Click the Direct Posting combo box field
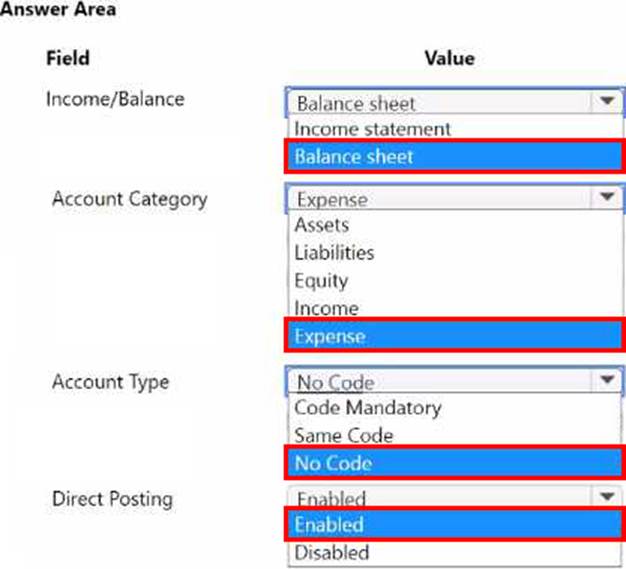This screenshot has width=626, height=569. tap(440, 497)
